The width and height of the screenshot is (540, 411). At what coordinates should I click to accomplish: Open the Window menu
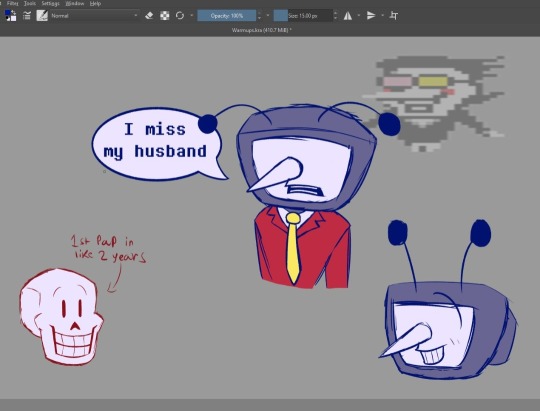[x=75, y=3]
